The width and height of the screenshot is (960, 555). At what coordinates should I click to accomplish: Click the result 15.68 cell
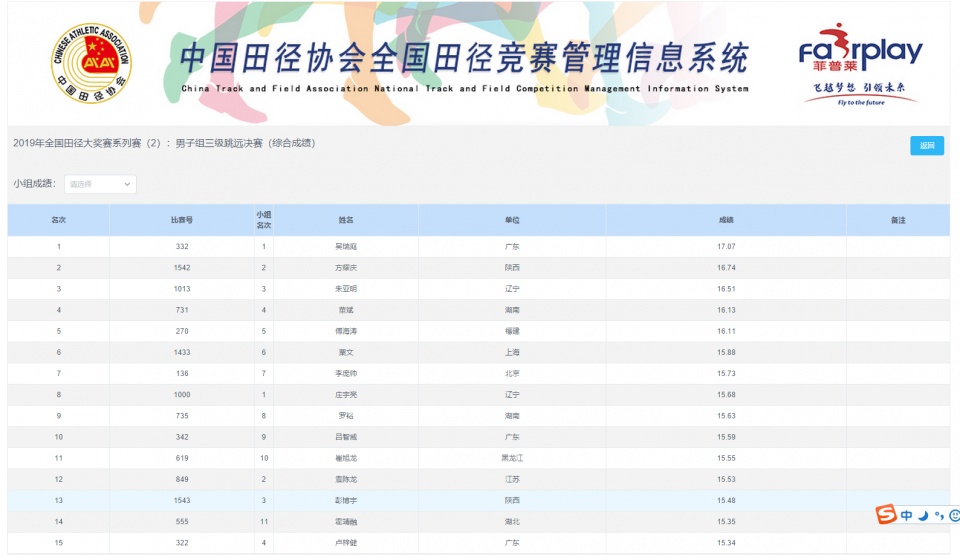tap(726, 395)
